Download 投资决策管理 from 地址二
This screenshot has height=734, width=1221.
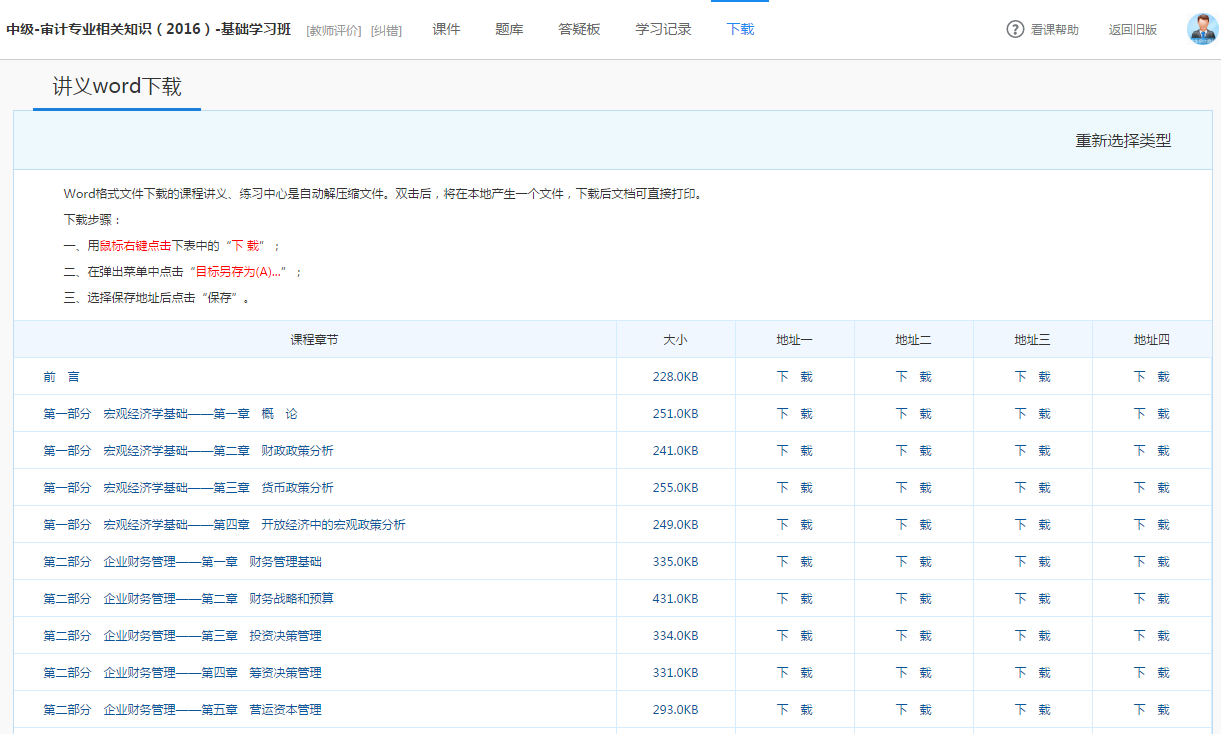point(913,636)
